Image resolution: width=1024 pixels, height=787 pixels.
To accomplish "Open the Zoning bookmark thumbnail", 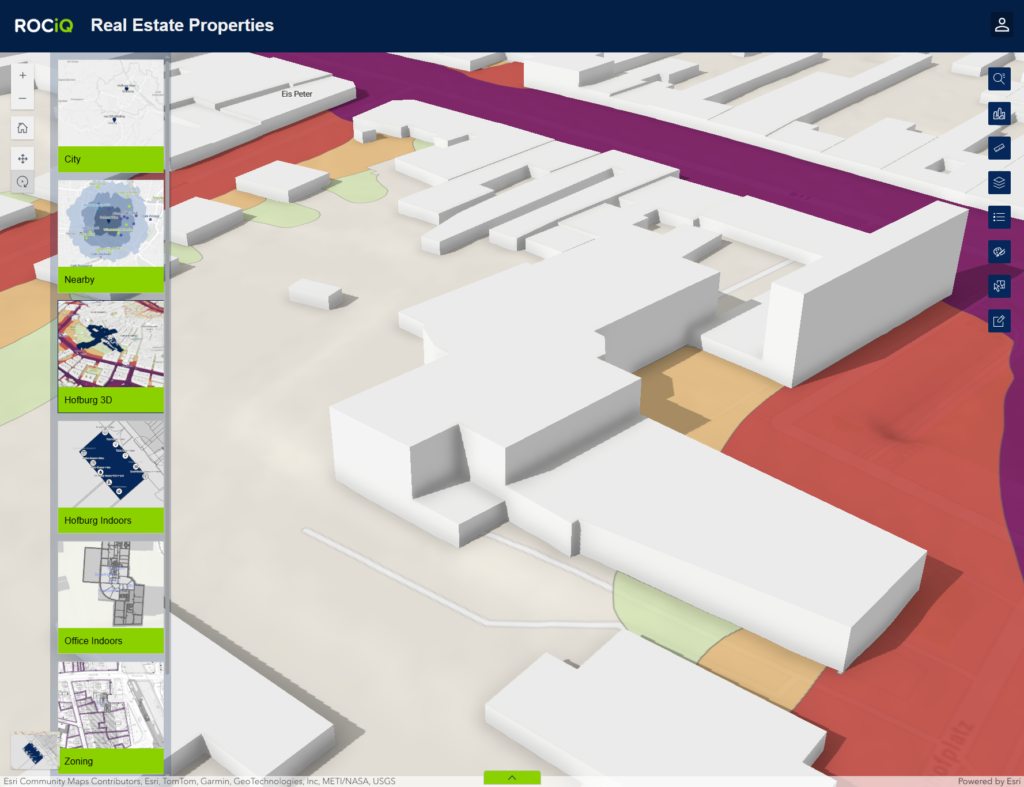I will (x=111, y=705).
